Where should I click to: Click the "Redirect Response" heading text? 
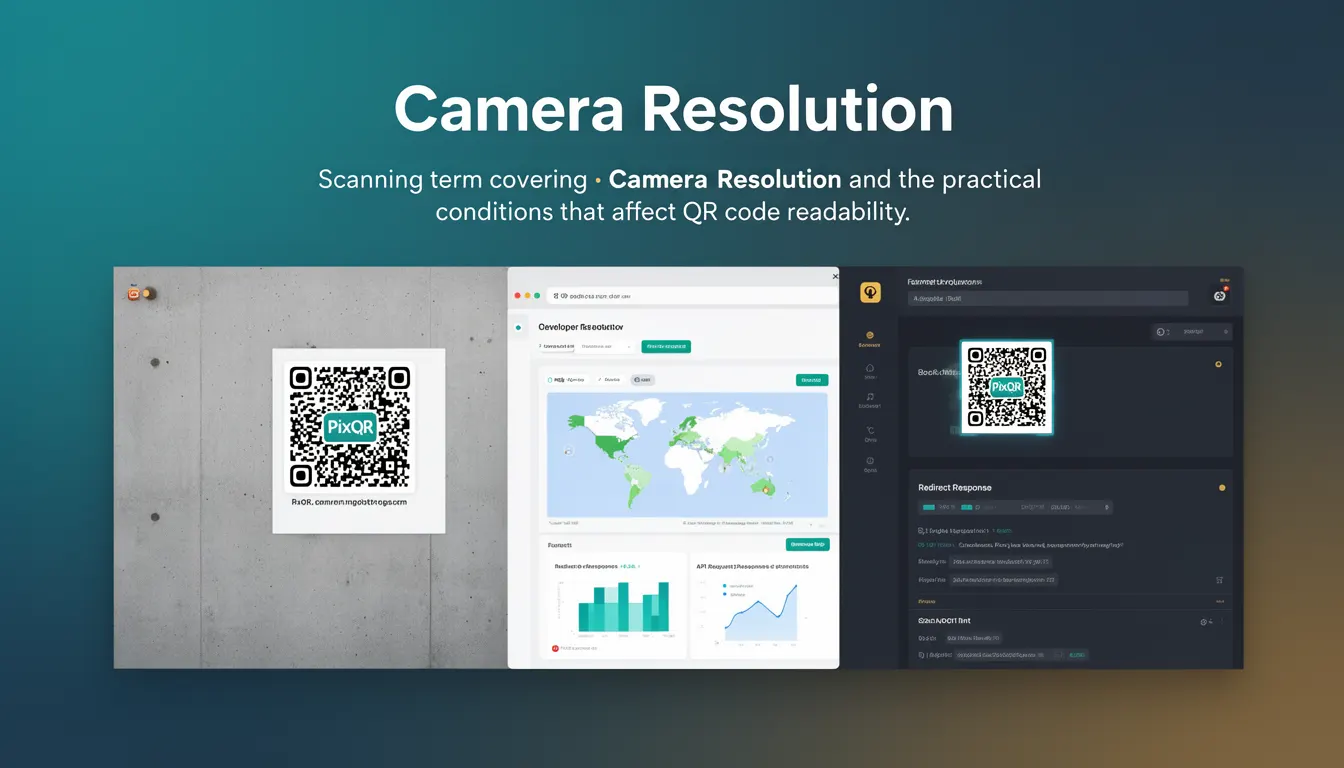(955, 488)
